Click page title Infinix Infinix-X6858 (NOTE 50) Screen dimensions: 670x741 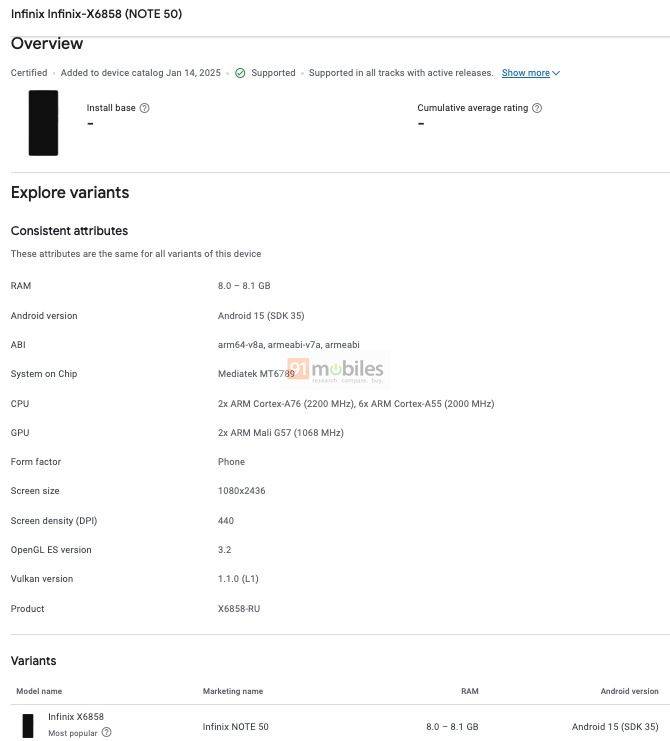click(x=96, y=14)
